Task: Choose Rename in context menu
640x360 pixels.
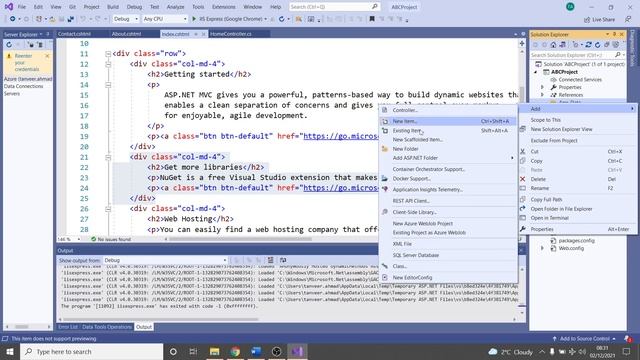Action: point(577,188)
